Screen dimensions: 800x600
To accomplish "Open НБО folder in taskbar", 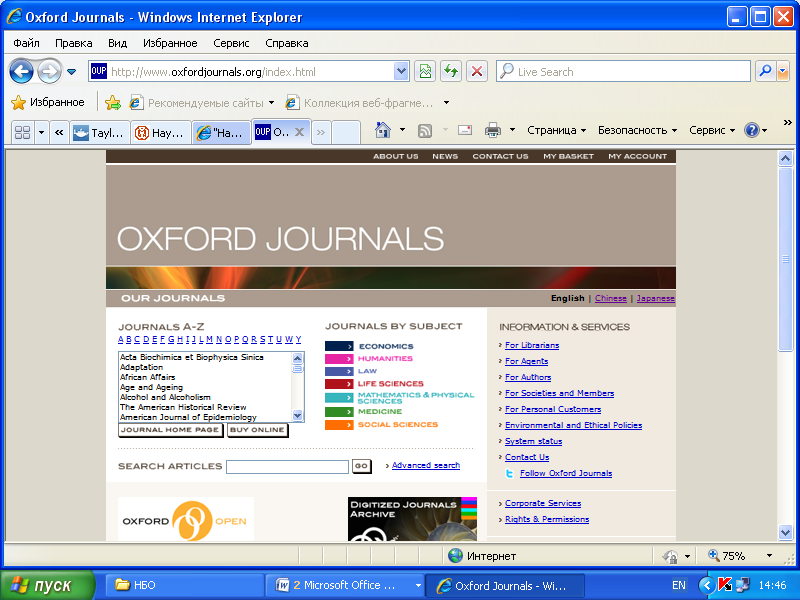I will (x=184, y=585).
